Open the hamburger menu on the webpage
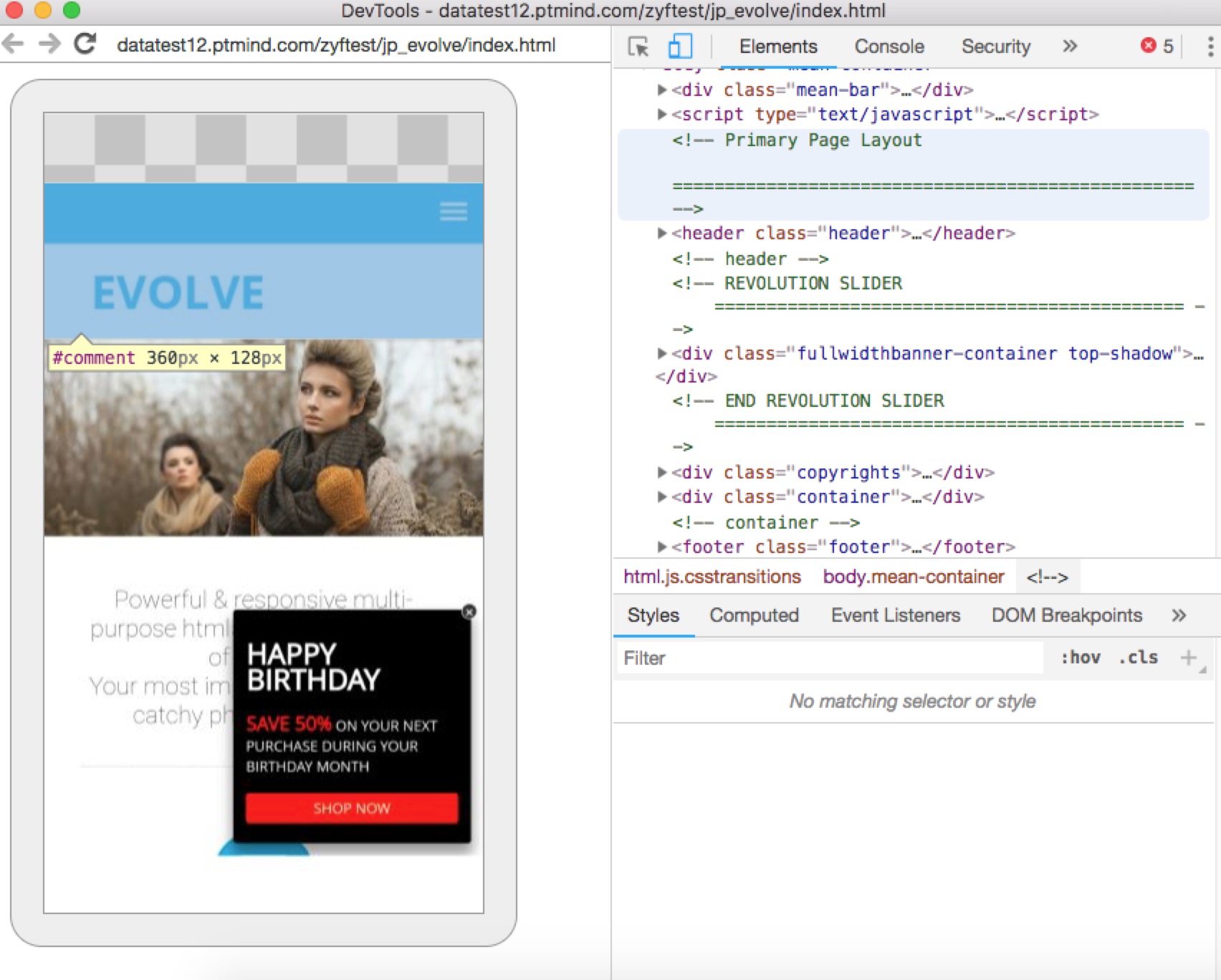 point(454,211)
